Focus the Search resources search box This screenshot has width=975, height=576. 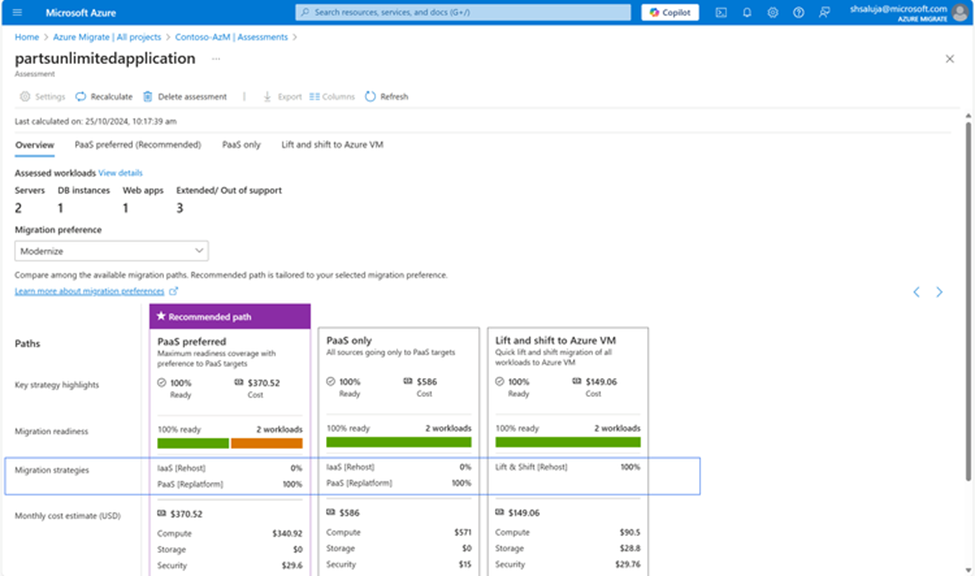click(463, 12)
